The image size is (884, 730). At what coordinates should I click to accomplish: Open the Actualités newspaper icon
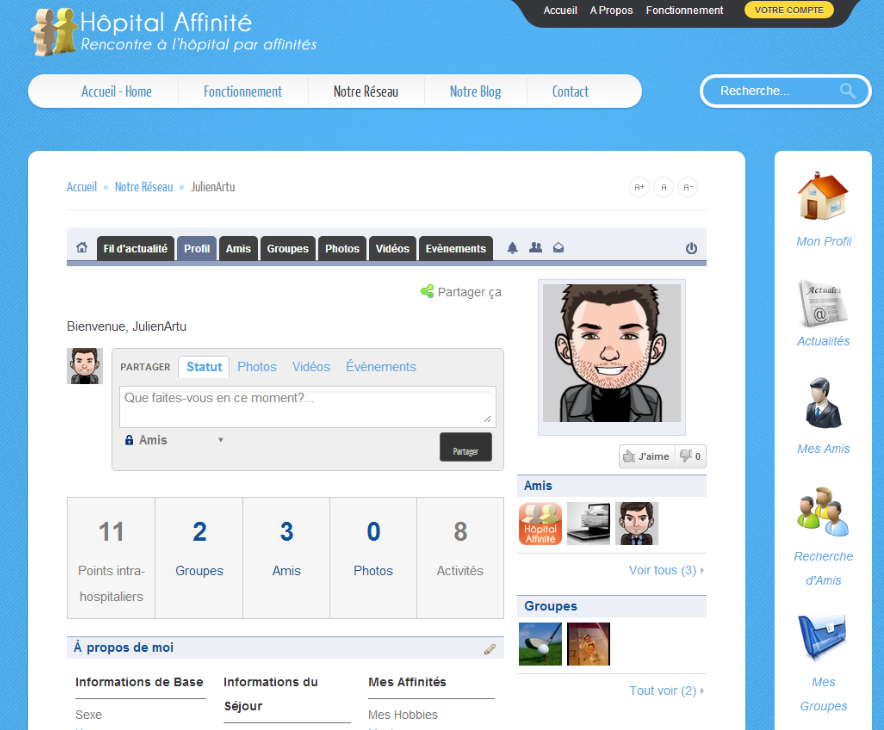823,303
